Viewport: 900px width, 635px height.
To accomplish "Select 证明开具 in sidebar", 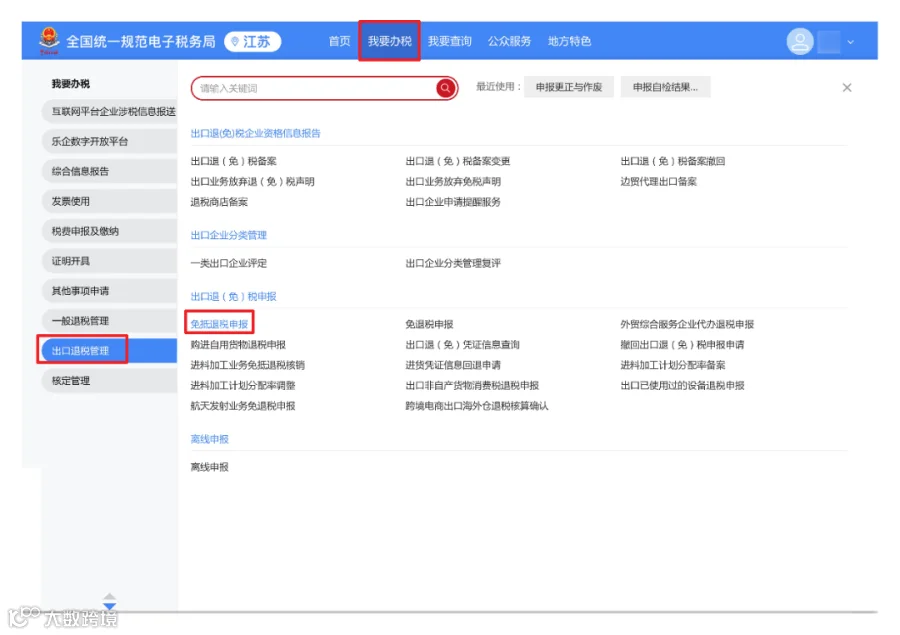I will tap(110, 261).
